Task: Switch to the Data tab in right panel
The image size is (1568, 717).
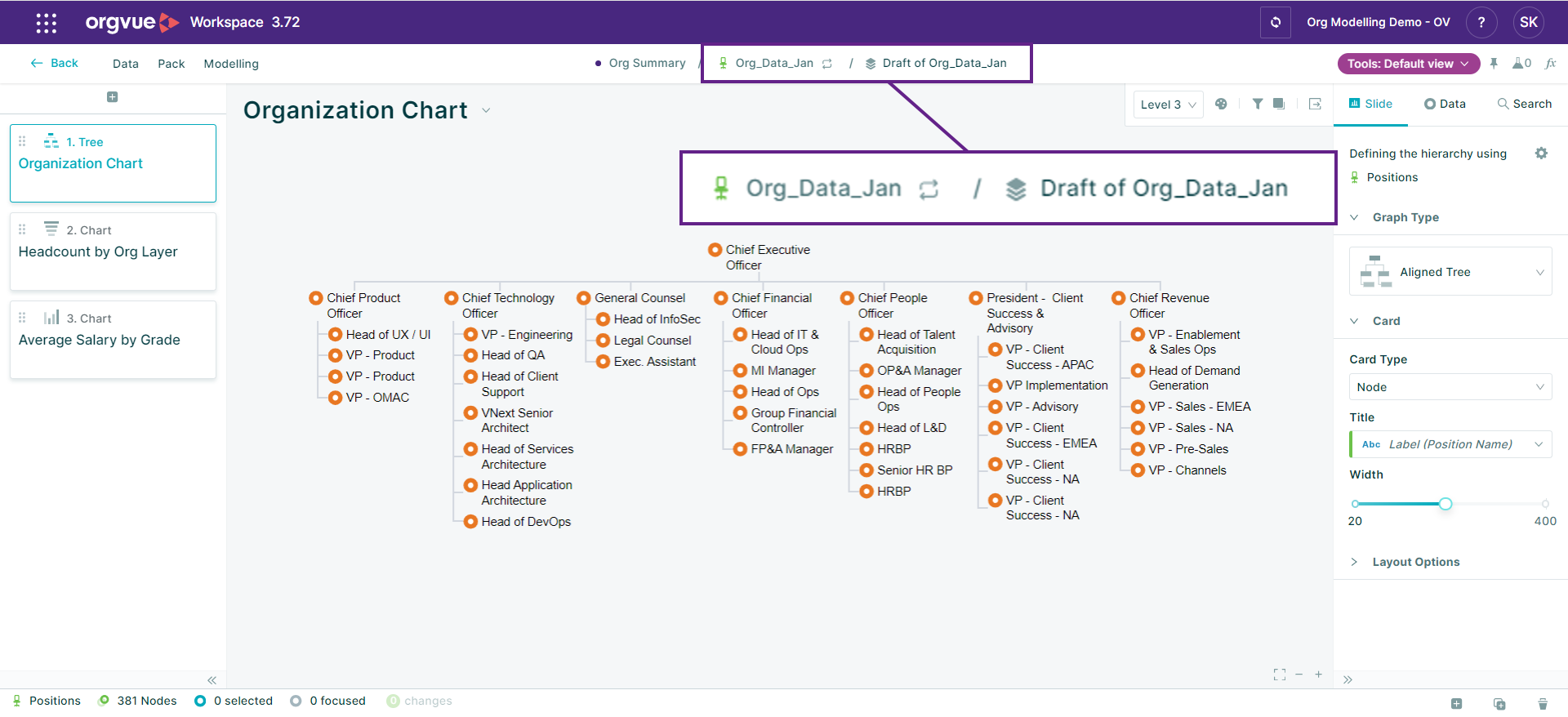Action: [x=1445, y=104]
